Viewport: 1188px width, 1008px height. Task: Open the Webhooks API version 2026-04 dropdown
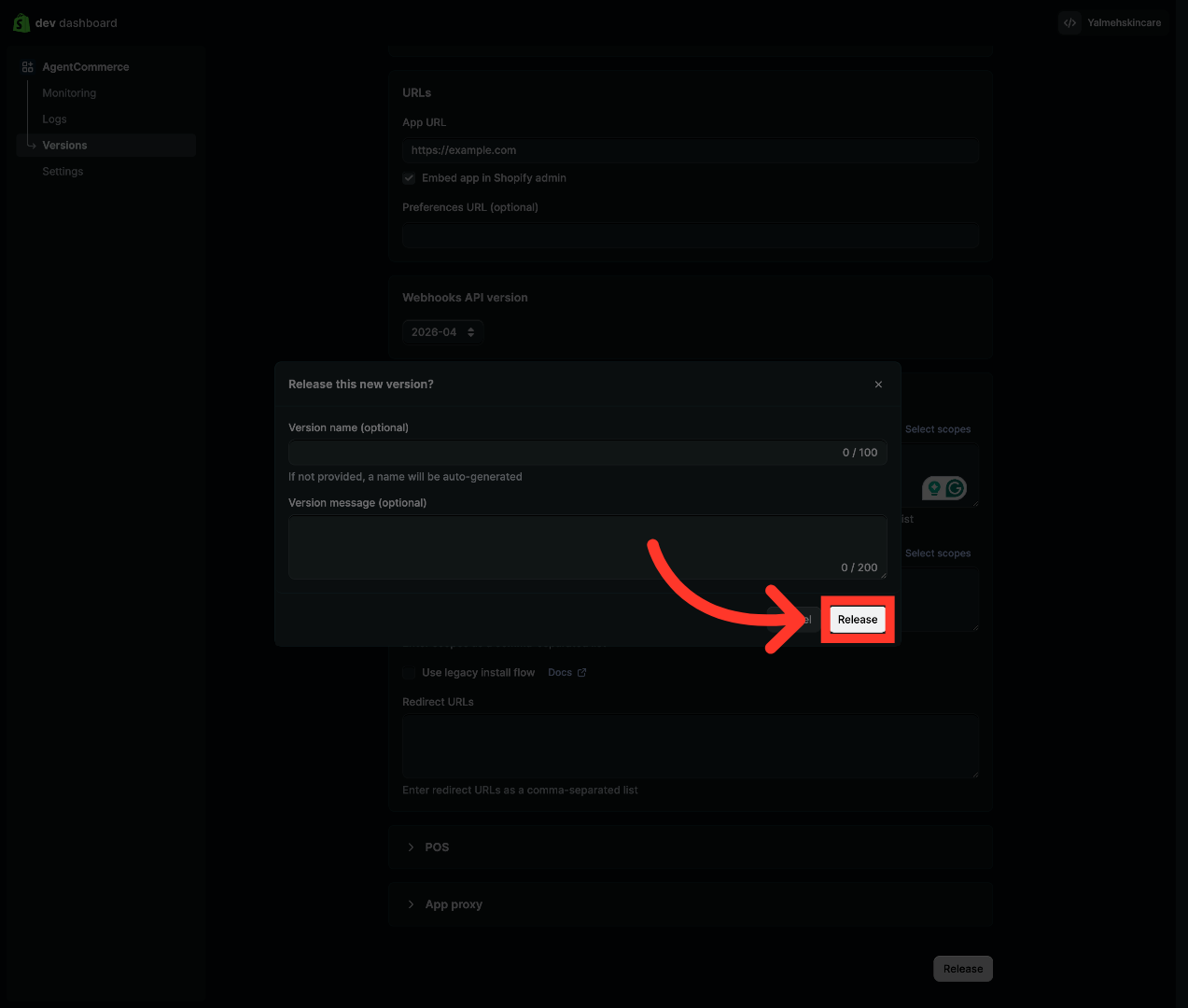pyautogui.click(x=442, y=332)
